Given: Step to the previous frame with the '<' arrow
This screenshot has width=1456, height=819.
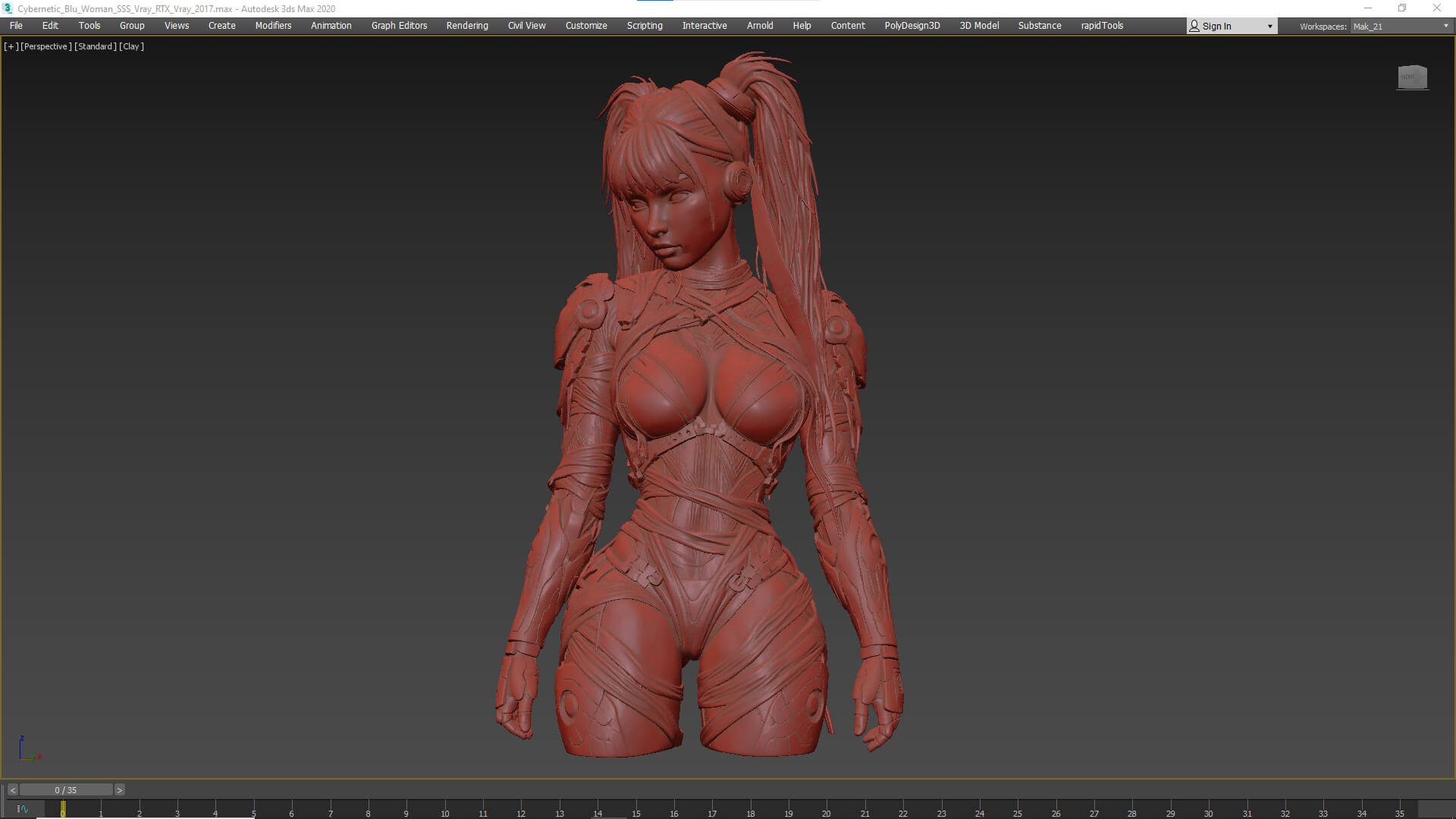Looking at the screenshot, I should pos(12,790).
